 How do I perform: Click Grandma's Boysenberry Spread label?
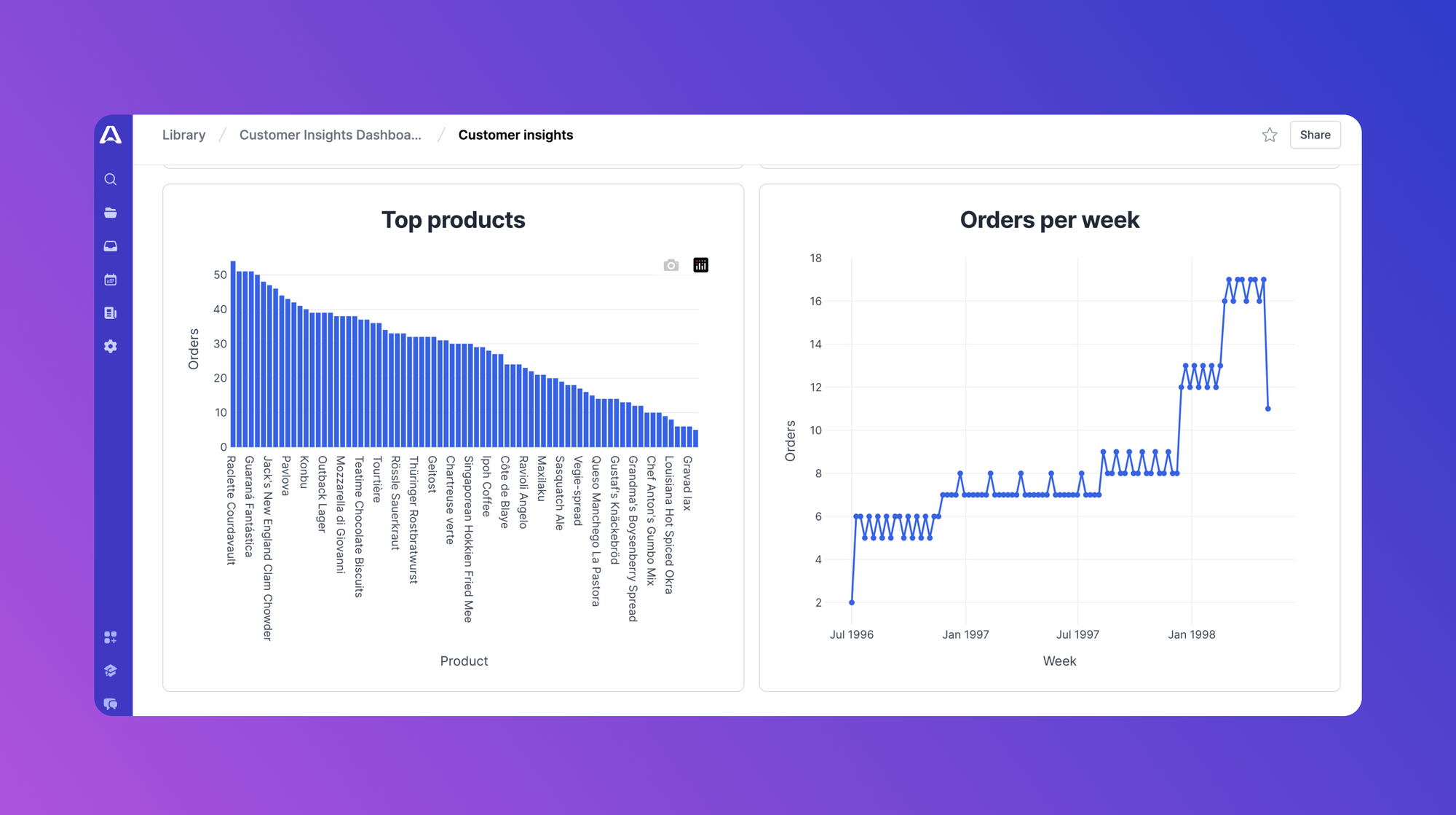(x=632, y=539)
